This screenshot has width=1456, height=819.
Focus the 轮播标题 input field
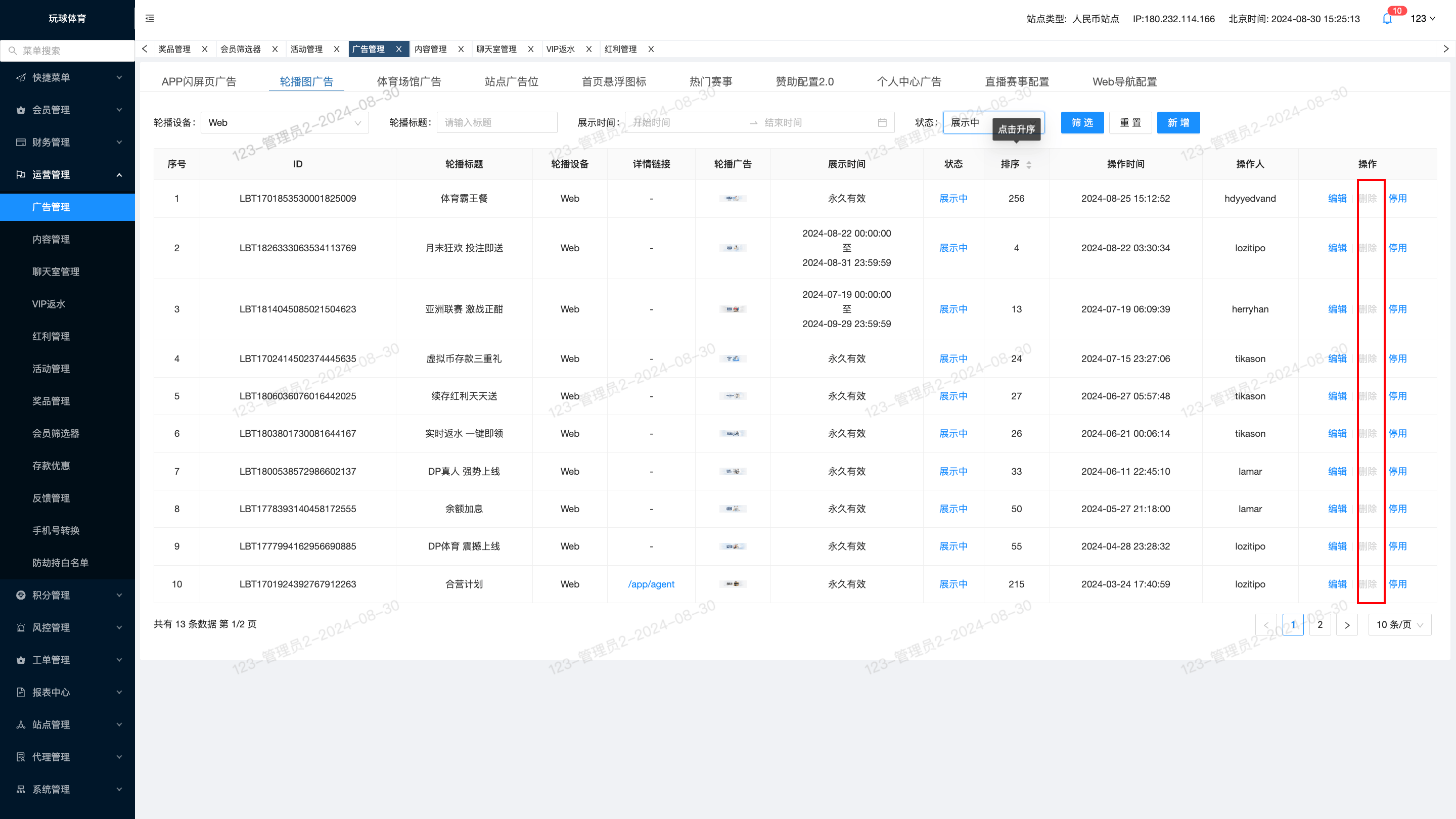tap(497, 123)
